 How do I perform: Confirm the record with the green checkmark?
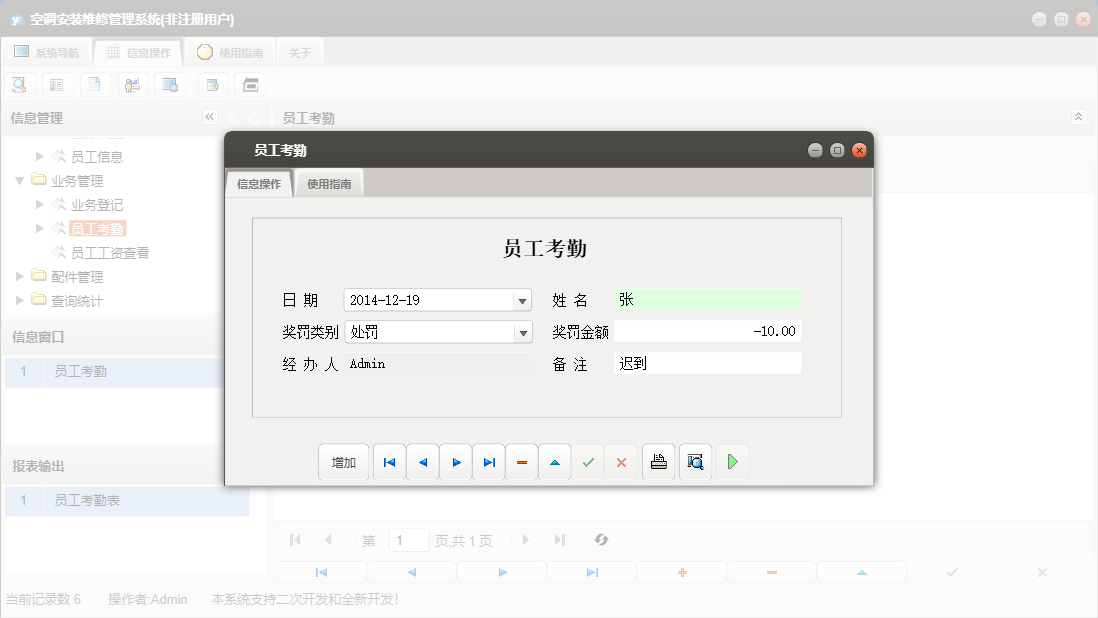pos(587,461)
